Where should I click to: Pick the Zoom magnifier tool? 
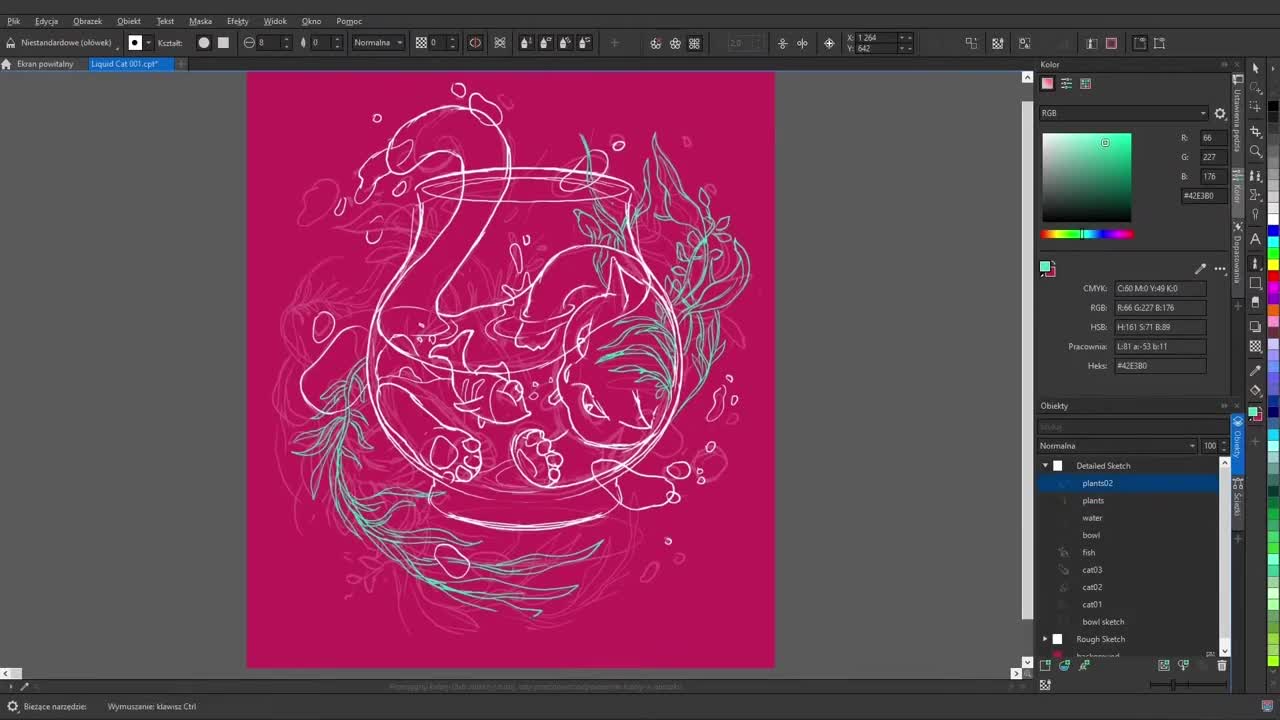click(1256, 152)
